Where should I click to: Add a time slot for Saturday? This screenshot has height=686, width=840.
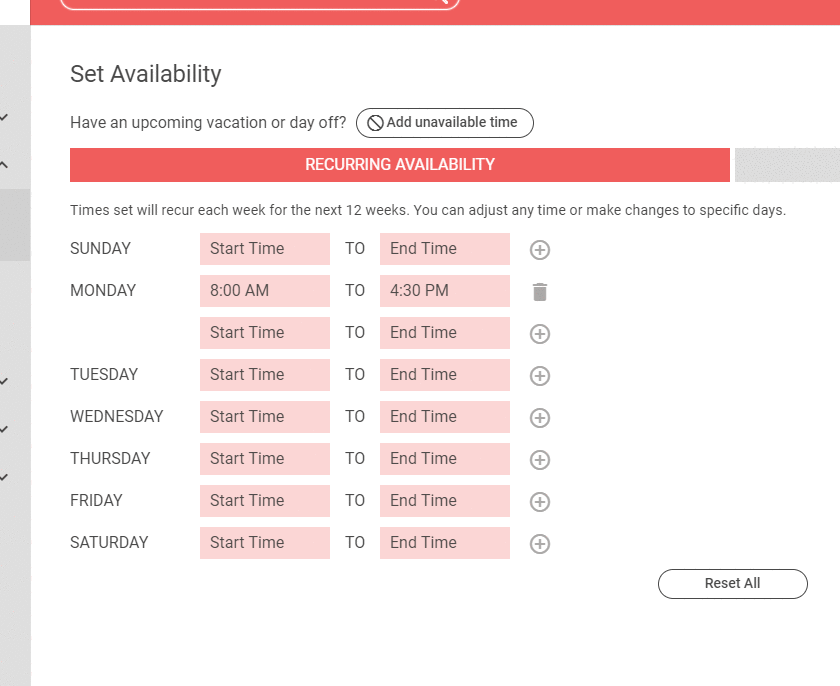tap(540, 544)
